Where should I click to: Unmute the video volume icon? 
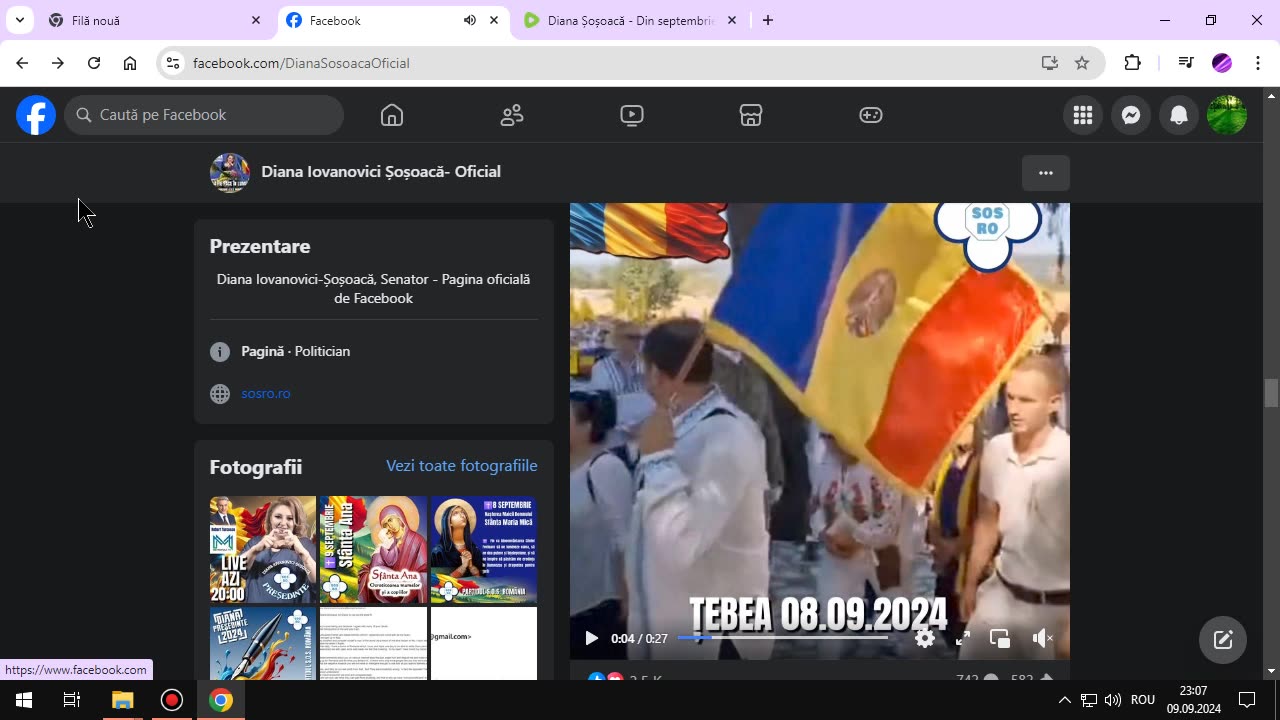pyautogui.click(x=1042, y=638)
